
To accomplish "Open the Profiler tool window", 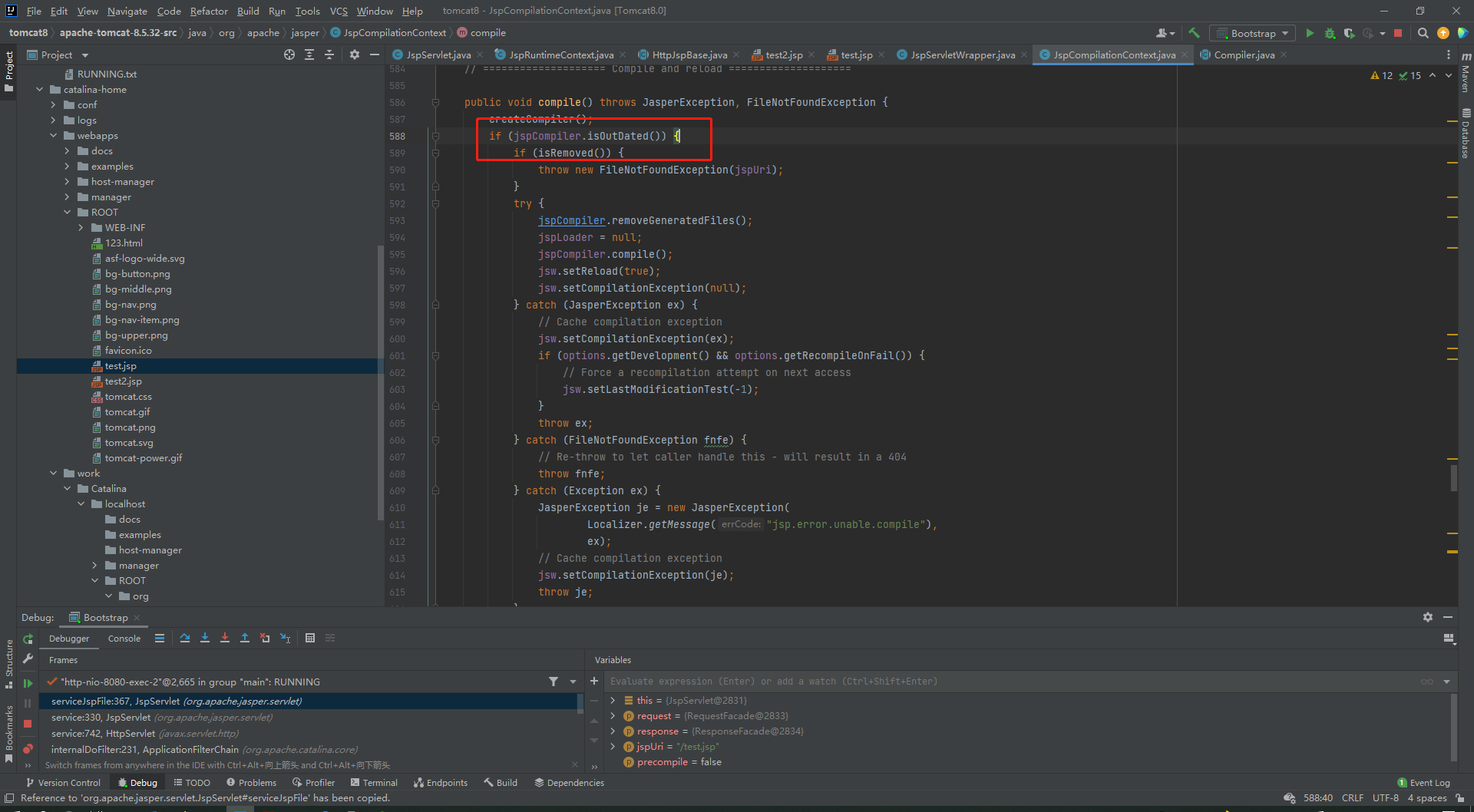I will pyautogui.click(x=313, y=783).
